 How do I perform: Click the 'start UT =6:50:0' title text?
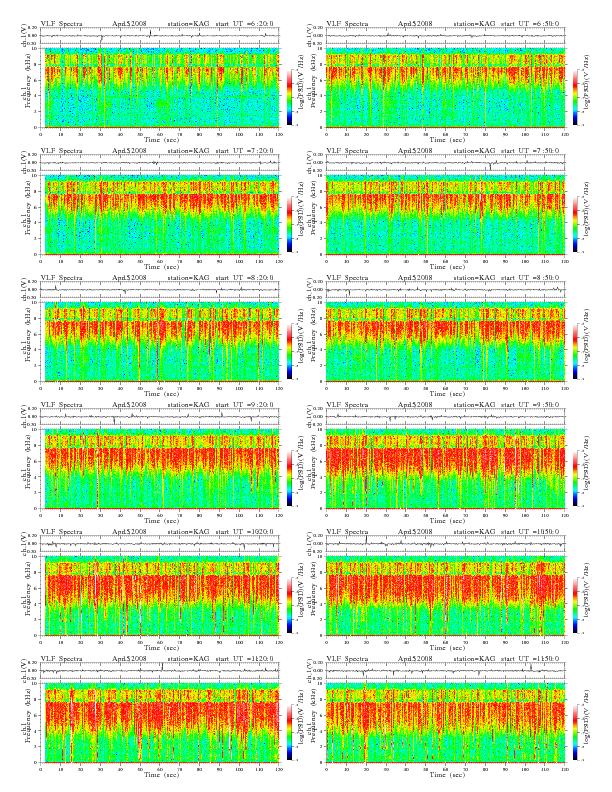click(530, 24)
